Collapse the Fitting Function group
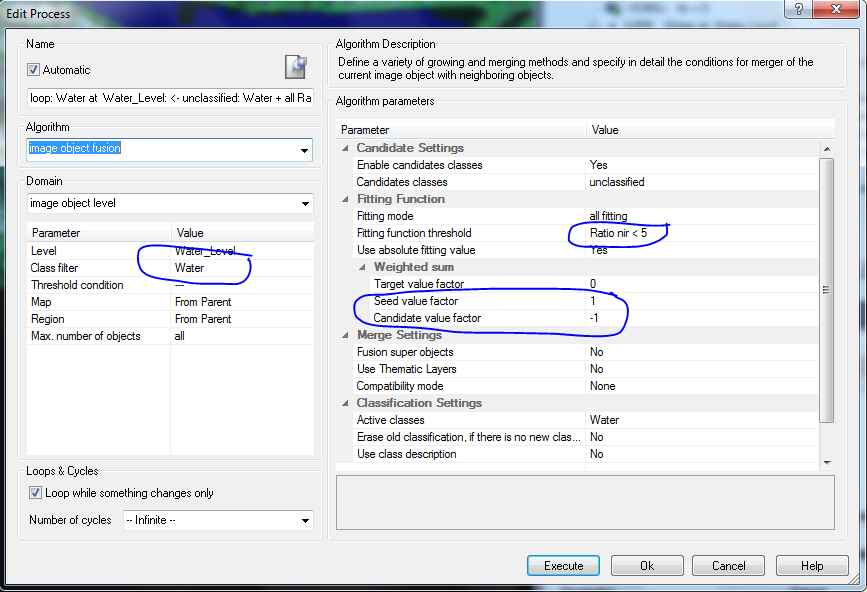867x592 pixels. 346,199
